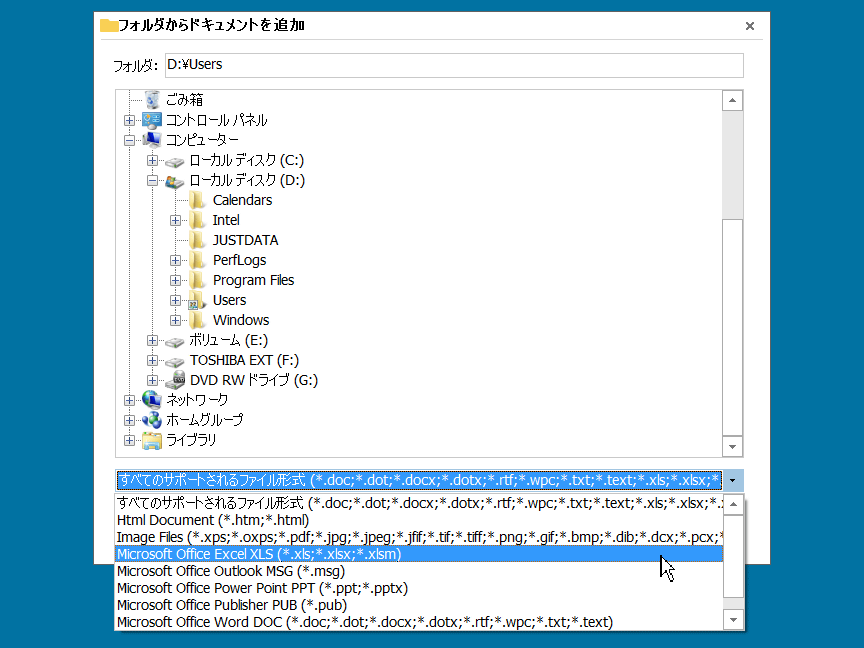Click the Recycle Bin (ごみ箱) icon

153,100
